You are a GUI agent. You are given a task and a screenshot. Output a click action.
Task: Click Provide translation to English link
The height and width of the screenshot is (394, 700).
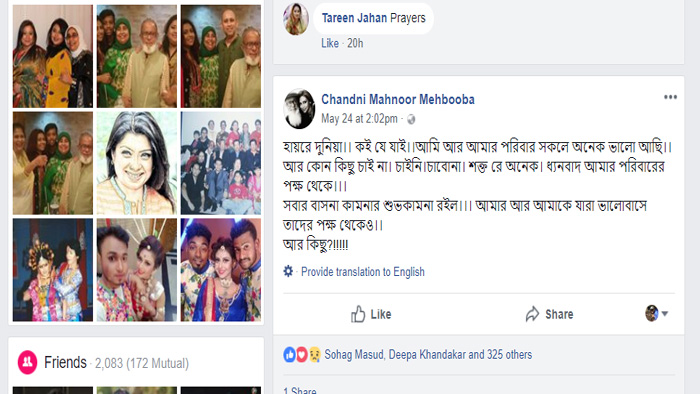[362, 272]
